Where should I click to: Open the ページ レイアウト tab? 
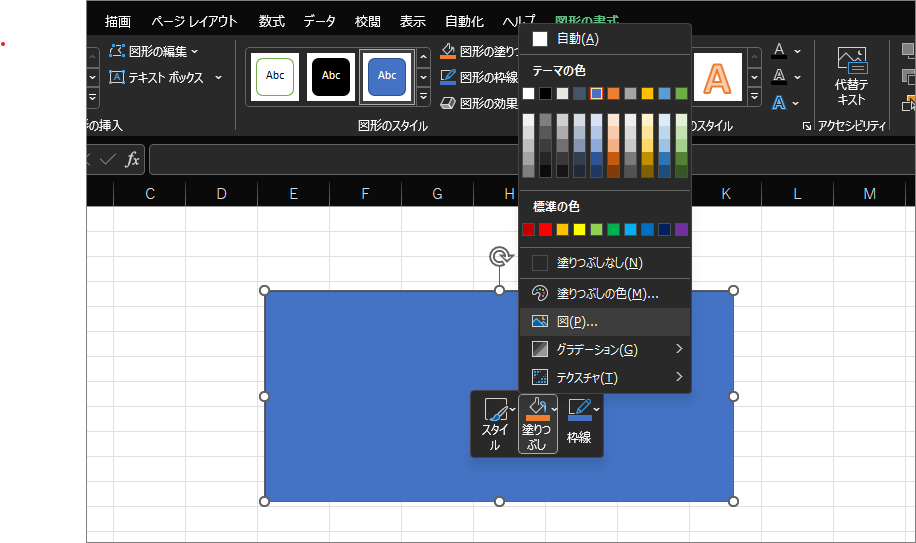pyautogui.click(x=194, y=22)
